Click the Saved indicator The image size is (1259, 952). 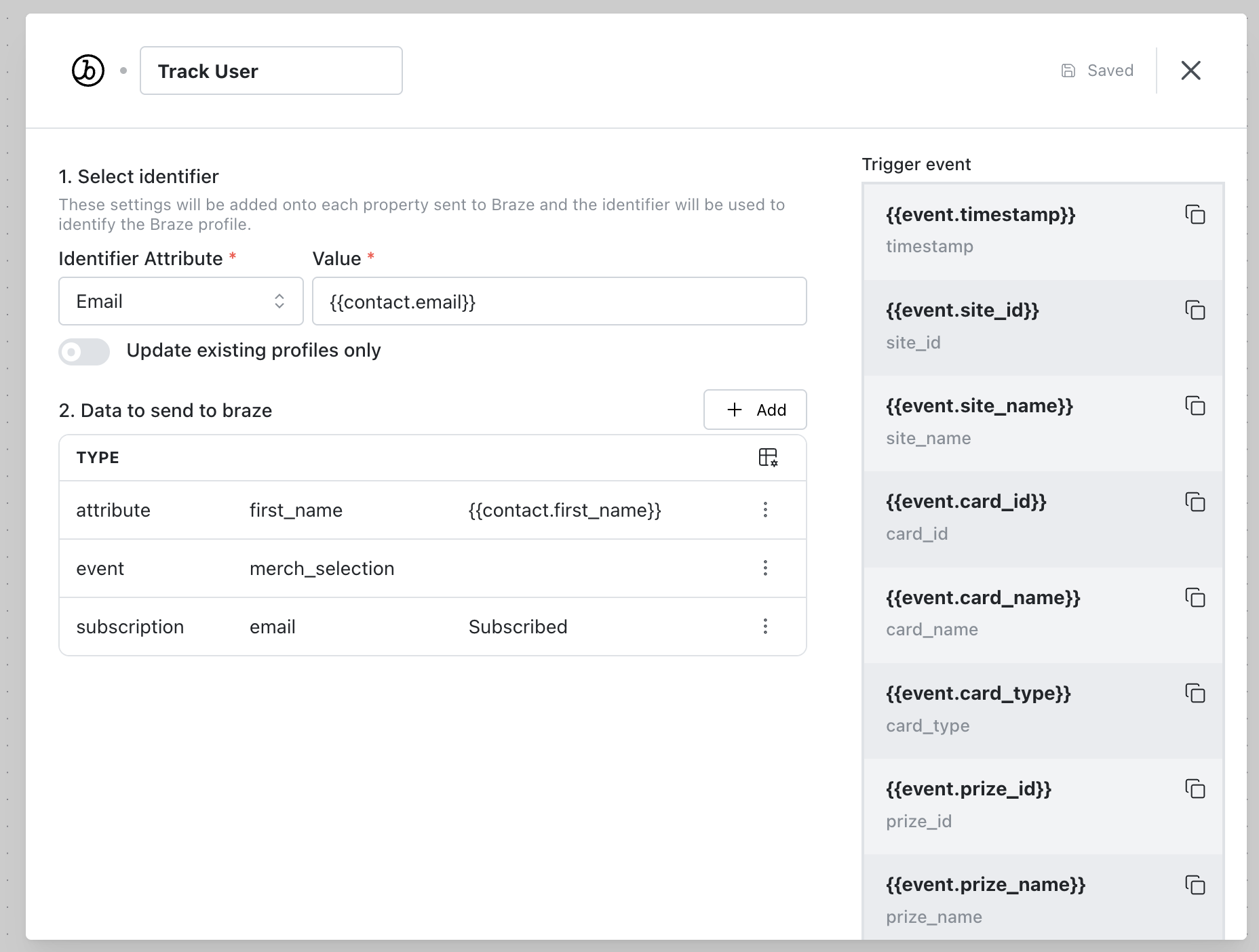coord(1098,70)
